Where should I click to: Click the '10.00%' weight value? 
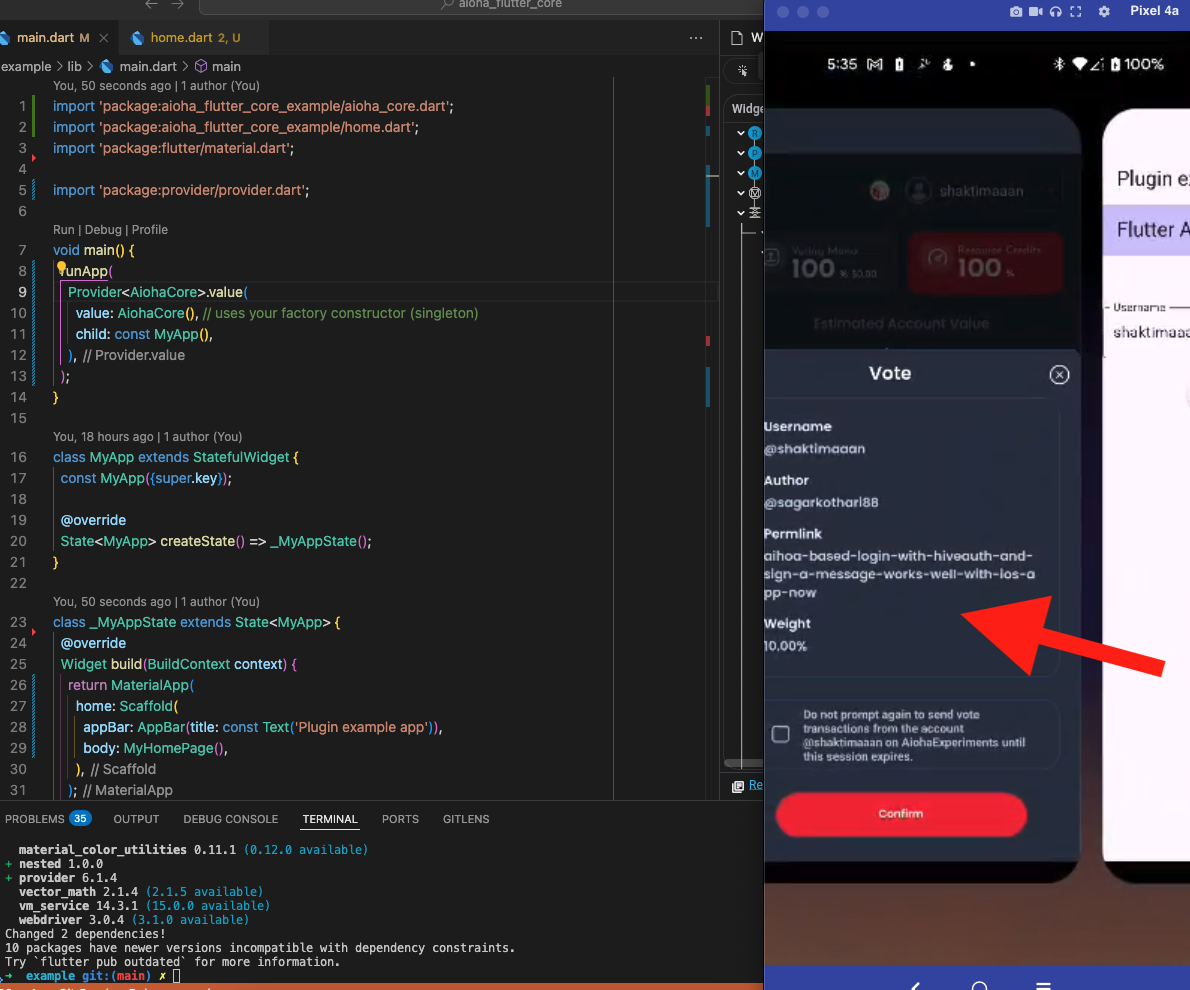point(785,646)
